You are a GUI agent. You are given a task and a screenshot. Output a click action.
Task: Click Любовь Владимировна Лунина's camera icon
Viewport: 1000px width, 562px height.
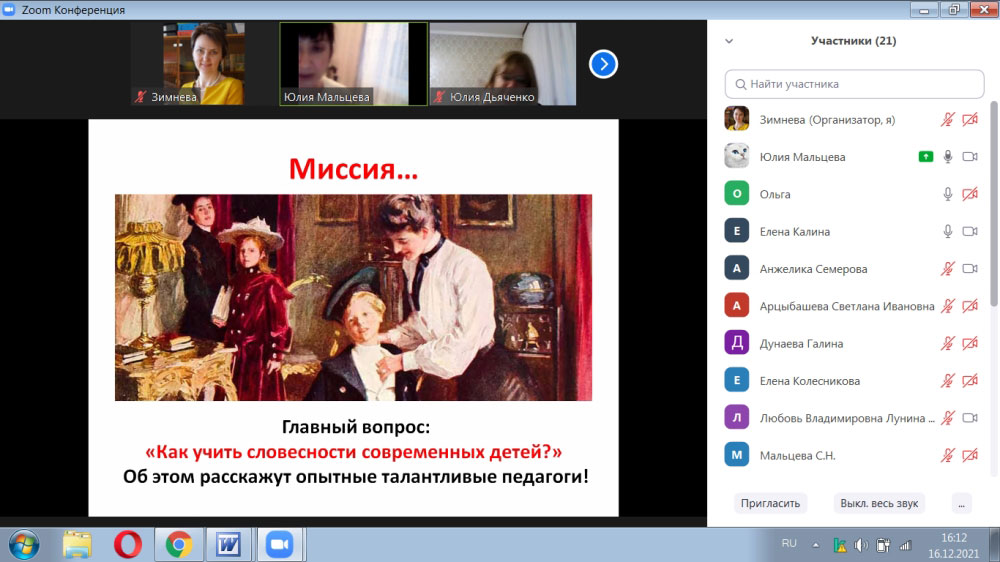click(970, 418)
